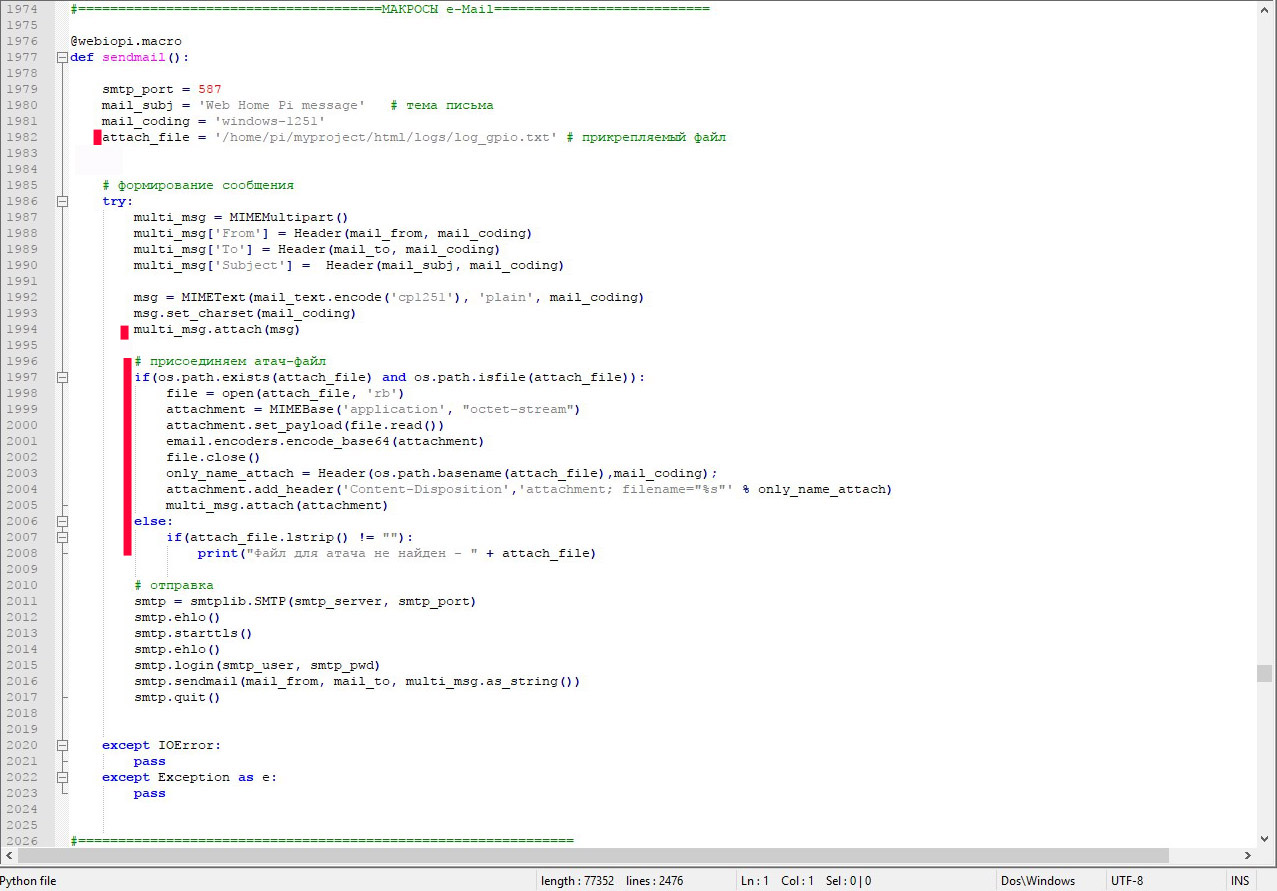Click line number 1974 in the margin
Screen dimensions: 1277x891
(x=22, y=9)
